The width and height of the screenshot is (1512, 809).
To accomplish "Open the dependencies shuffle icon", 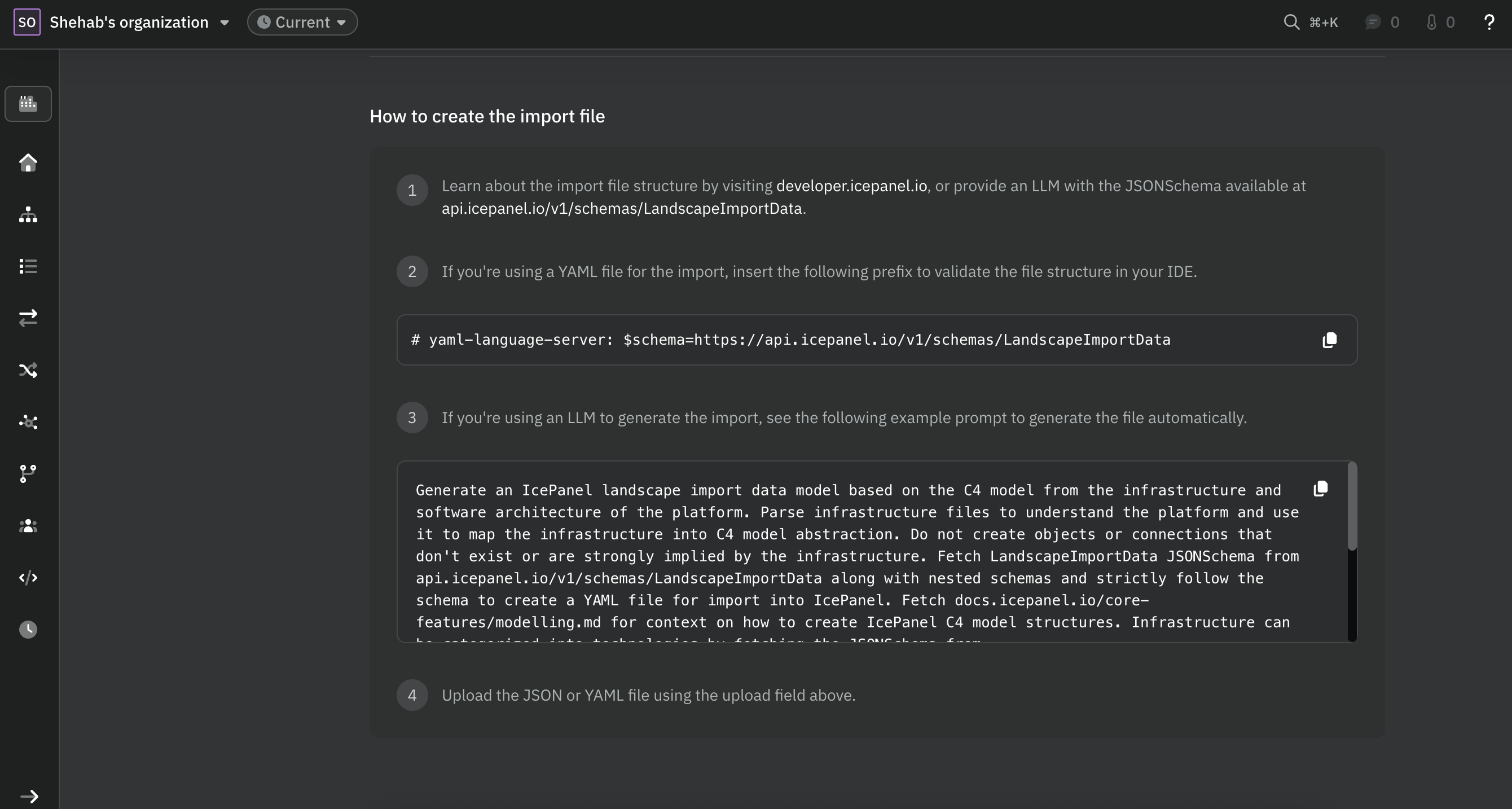I will point(28,370).
